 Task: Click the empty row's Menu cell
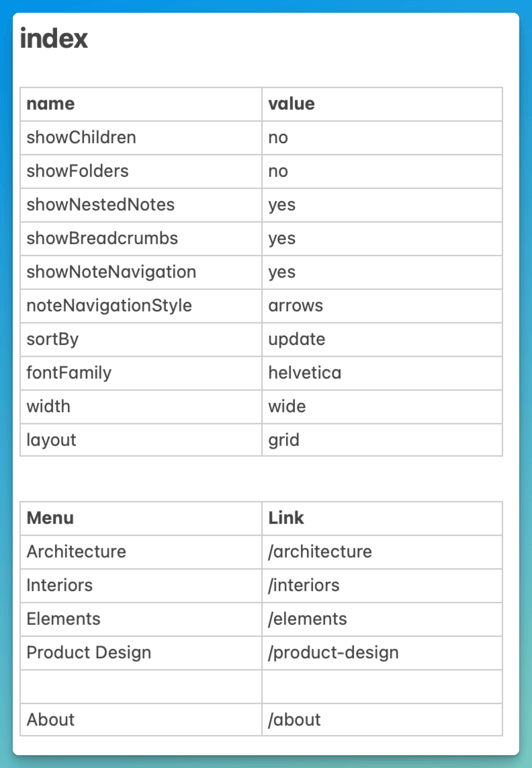click(141, 687)
